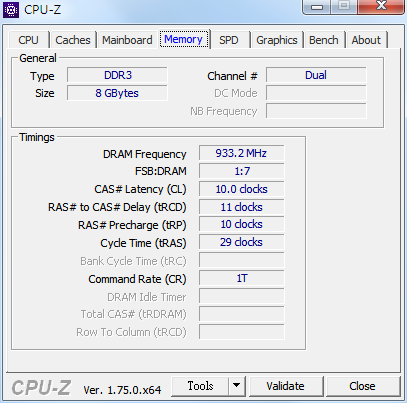Click the Validate button
The width and height of the screenshot is (407, 403).
286,386
